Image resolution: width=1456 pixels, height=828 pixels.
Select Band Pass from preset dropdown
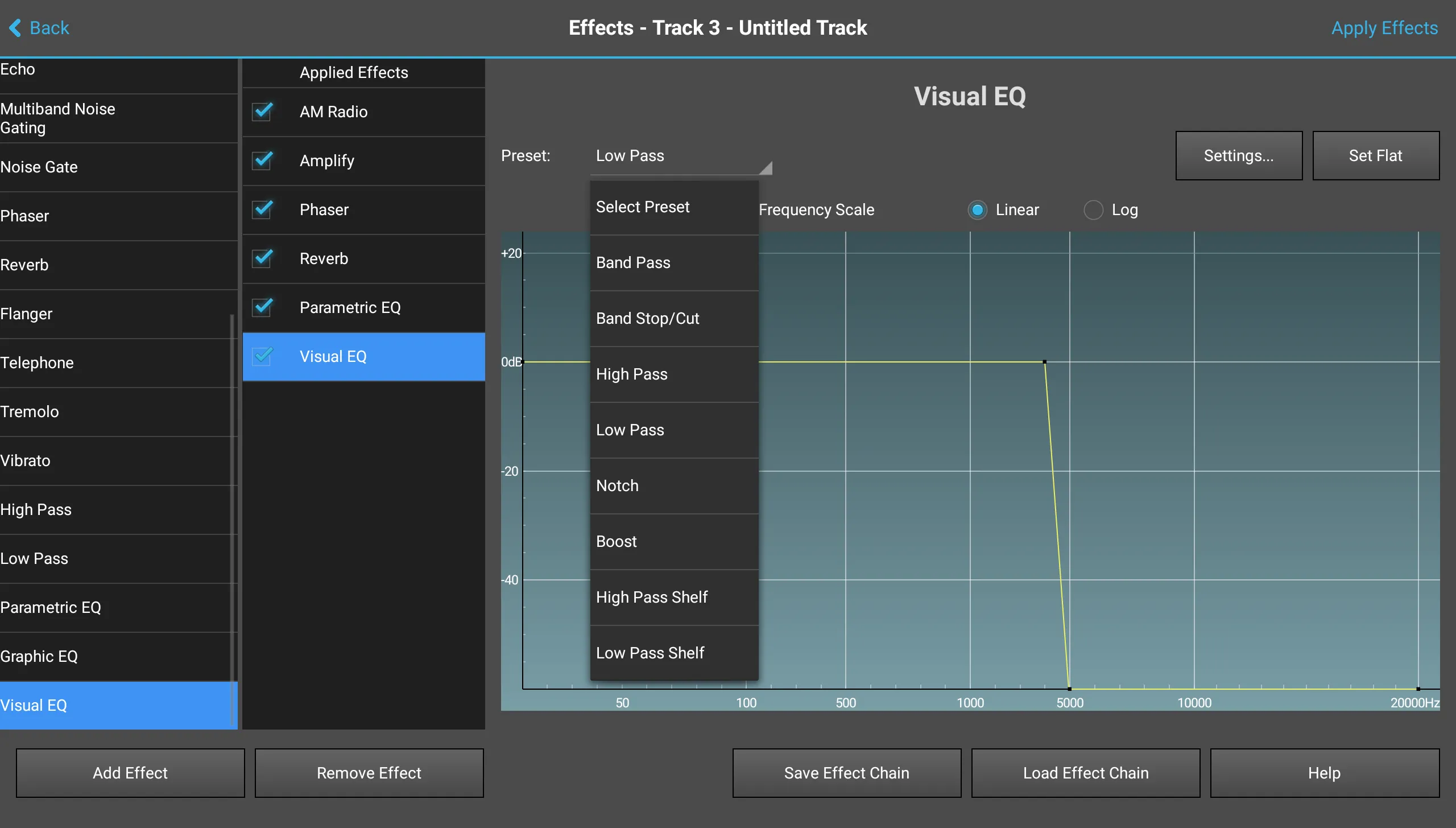click(x=633, y=262)
